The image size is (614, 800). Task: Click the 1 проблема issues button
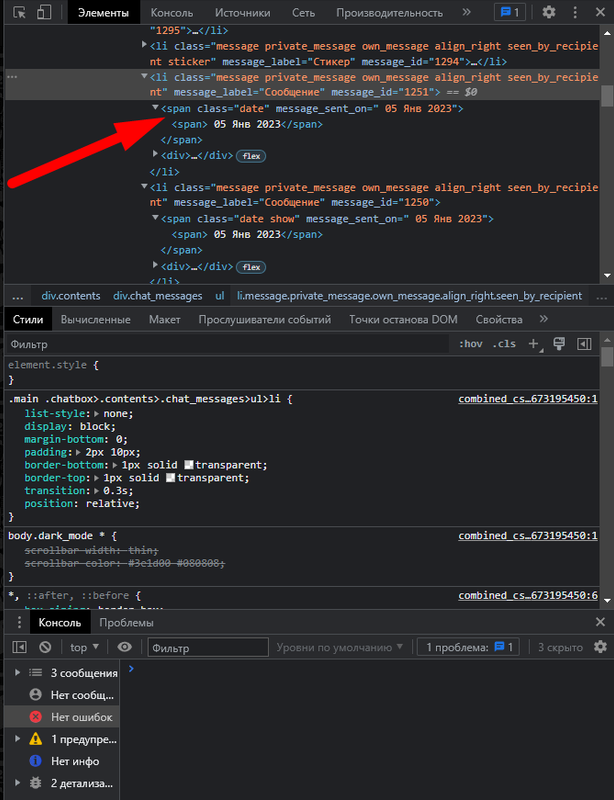(x=469, y=647)
